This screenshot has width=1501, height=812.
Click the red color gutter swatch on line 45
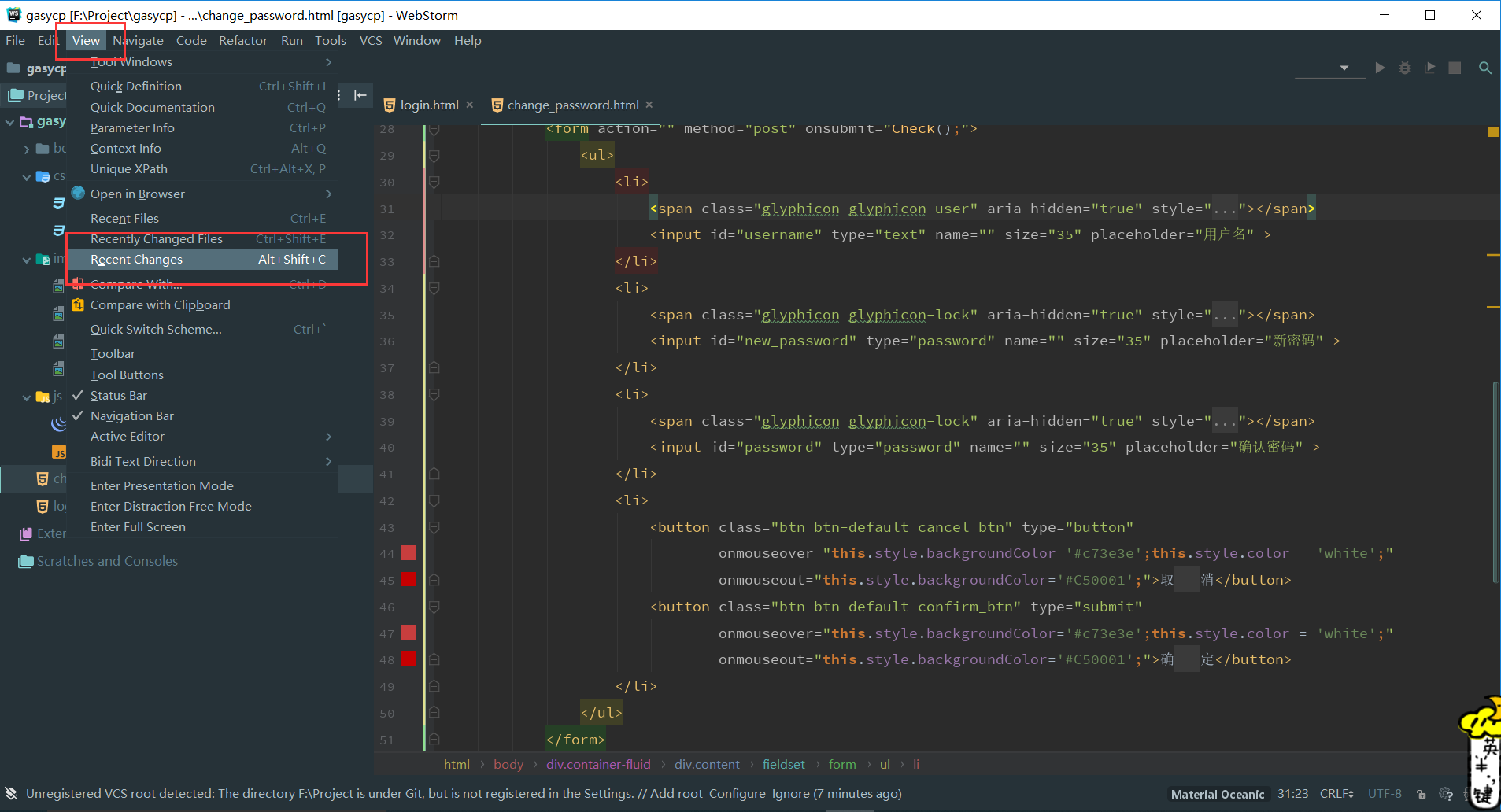pyautogui.click(x=409, y=580)
